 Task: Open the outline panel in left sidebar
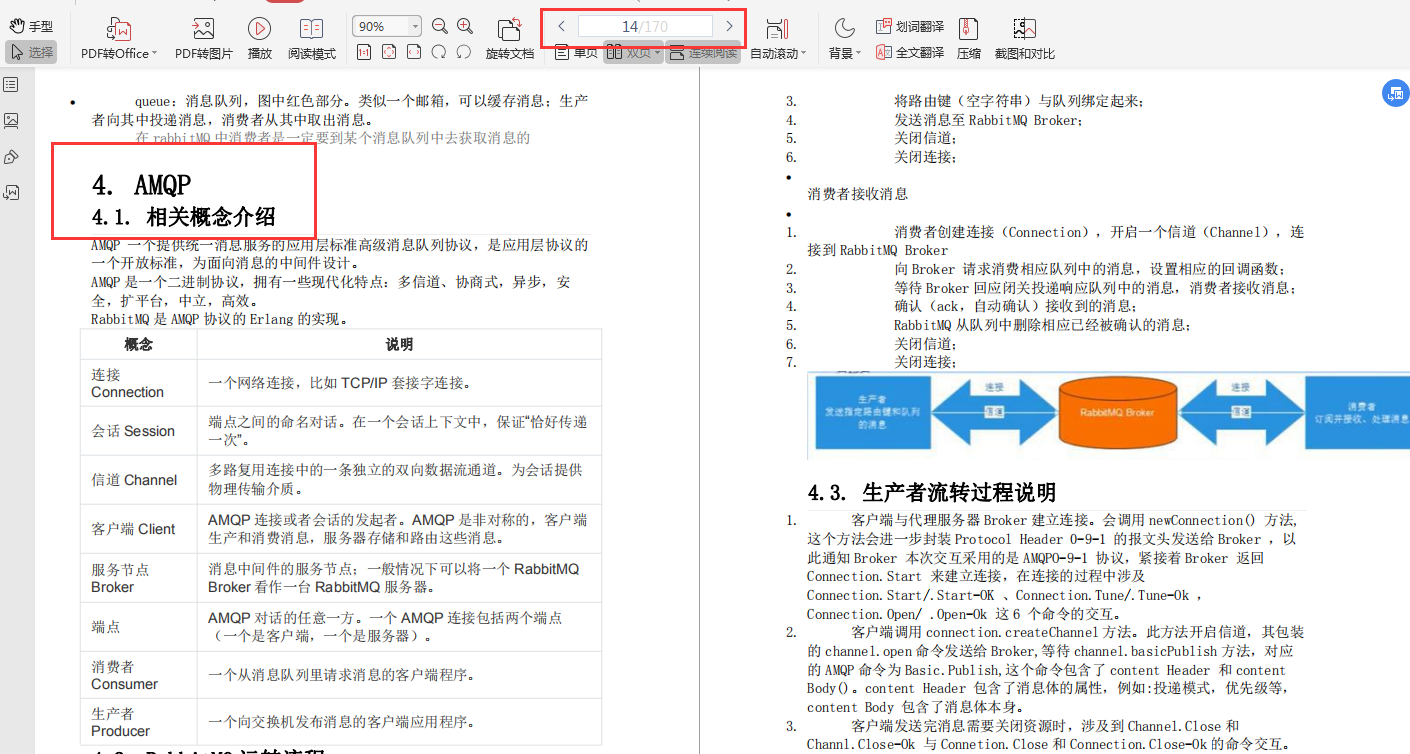click(x=11, y=84)
